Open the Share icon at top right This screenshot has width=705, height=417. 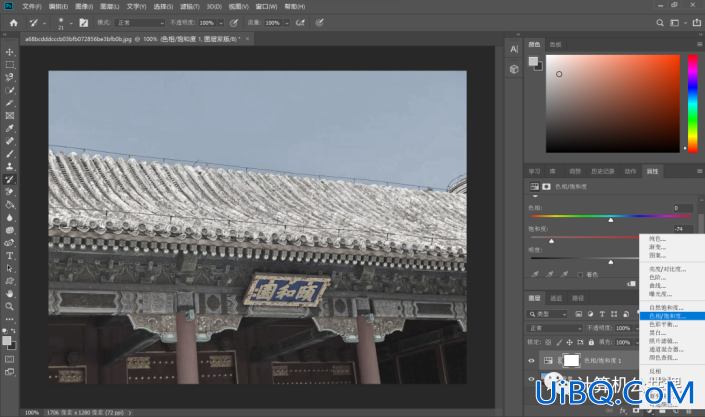[x=696, y=22]
